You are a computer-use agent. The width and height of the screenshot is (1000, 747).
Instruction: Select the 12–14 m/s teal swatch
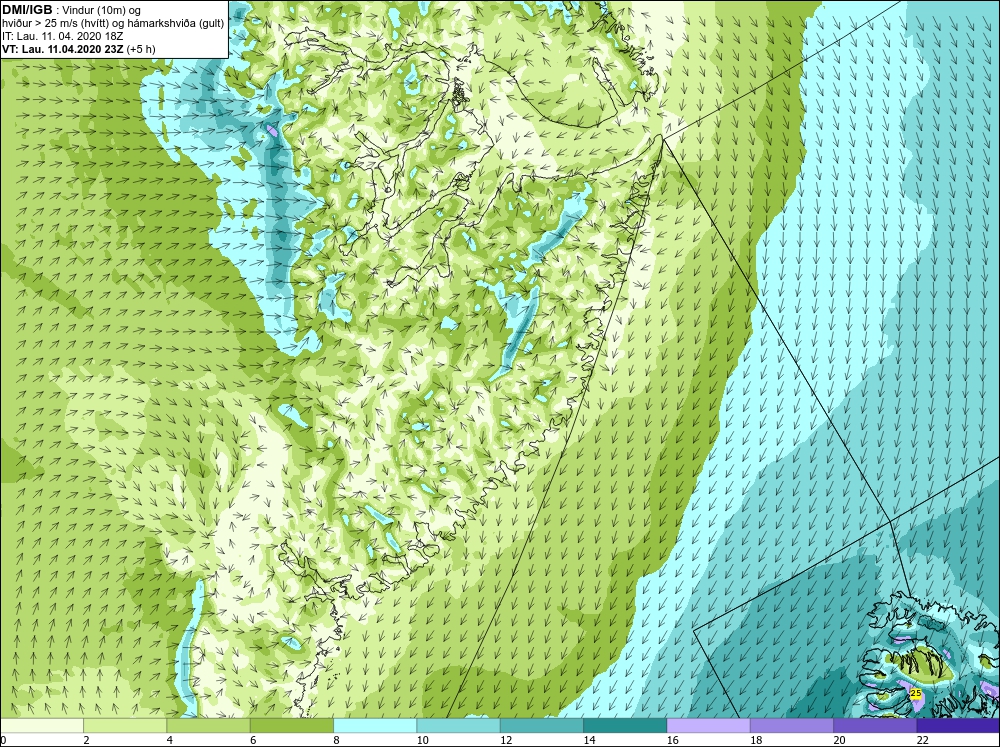(x=541, y=726)
